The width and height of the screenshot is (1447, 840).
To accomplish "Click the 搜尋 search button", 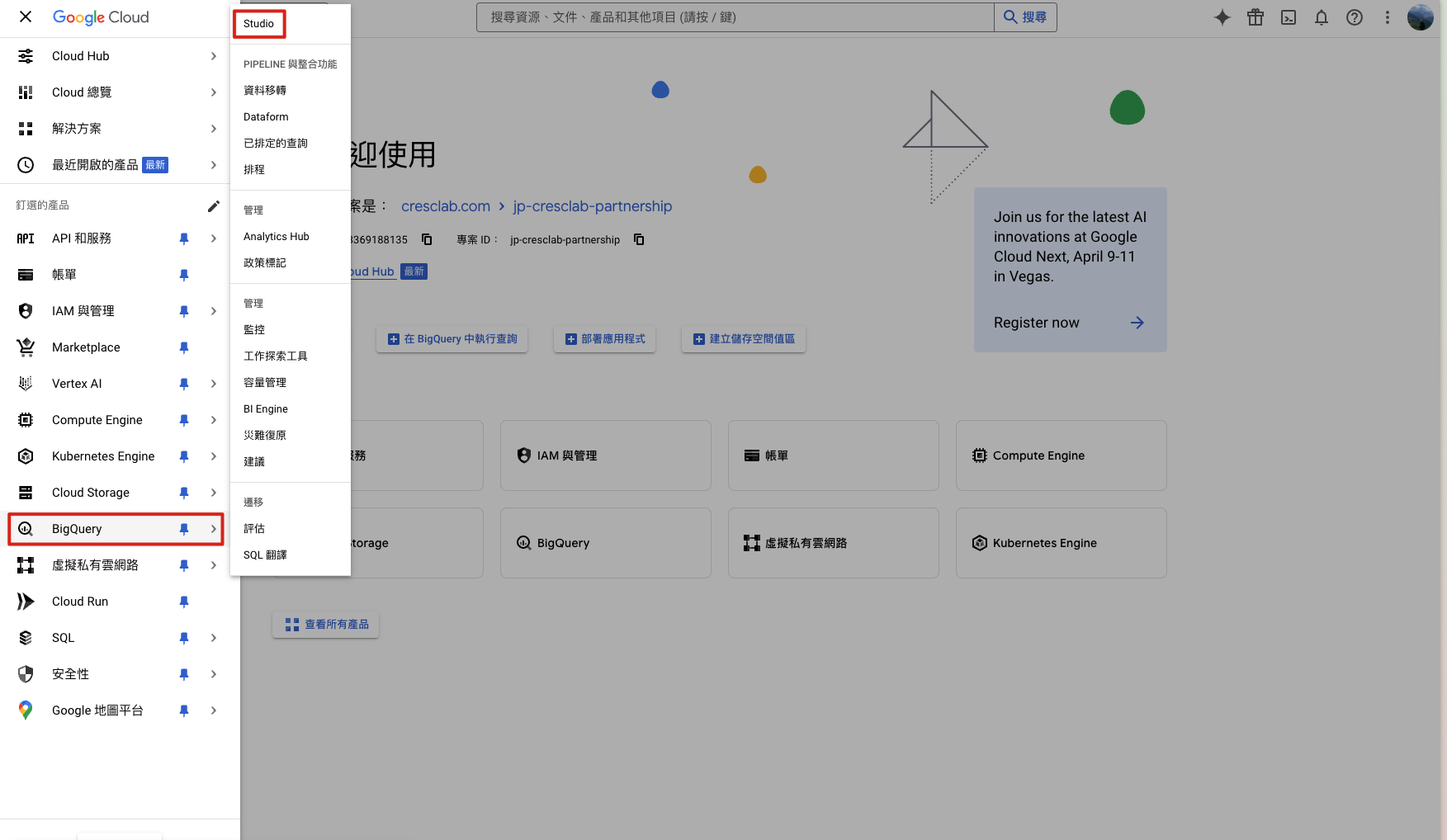I will click(x=1025, y=17).
